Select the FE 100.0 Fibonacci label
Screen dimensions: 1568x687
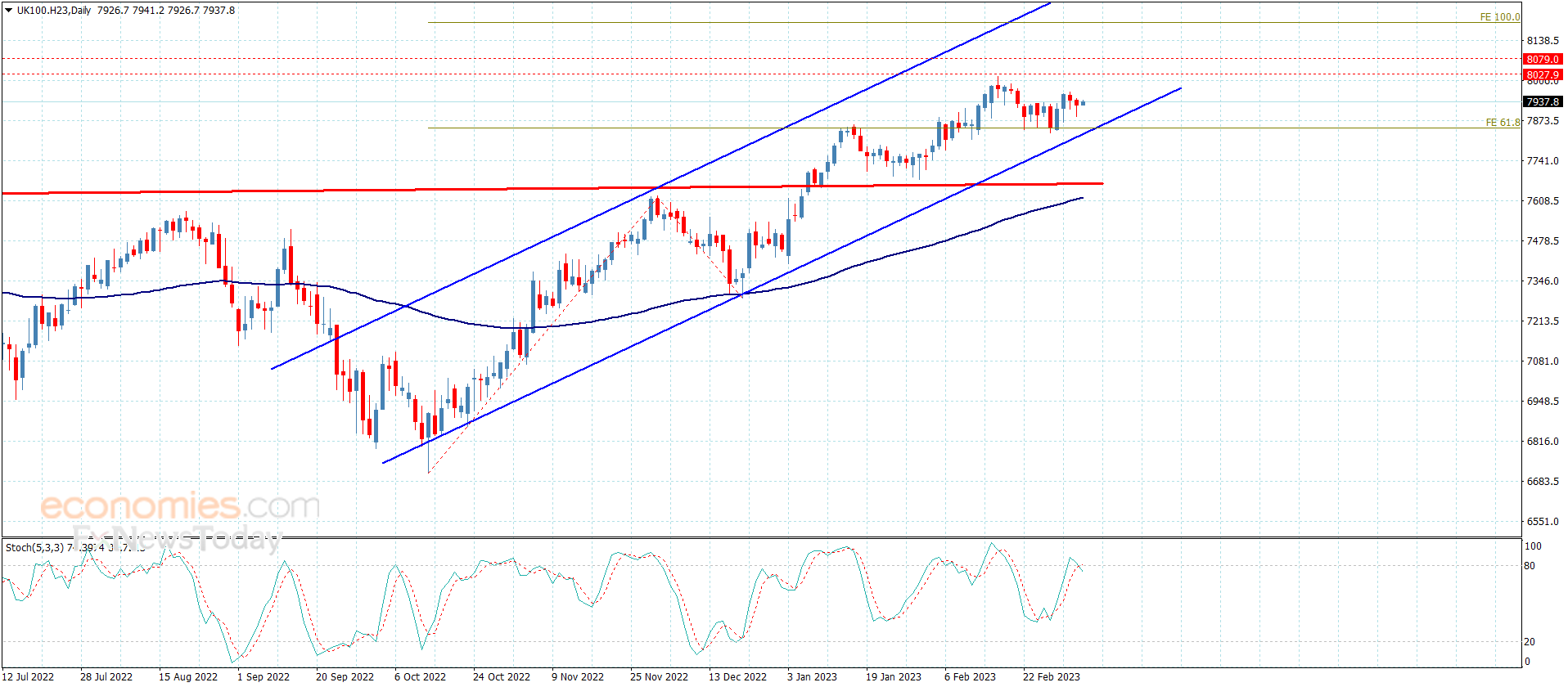tap(1499, 16)
